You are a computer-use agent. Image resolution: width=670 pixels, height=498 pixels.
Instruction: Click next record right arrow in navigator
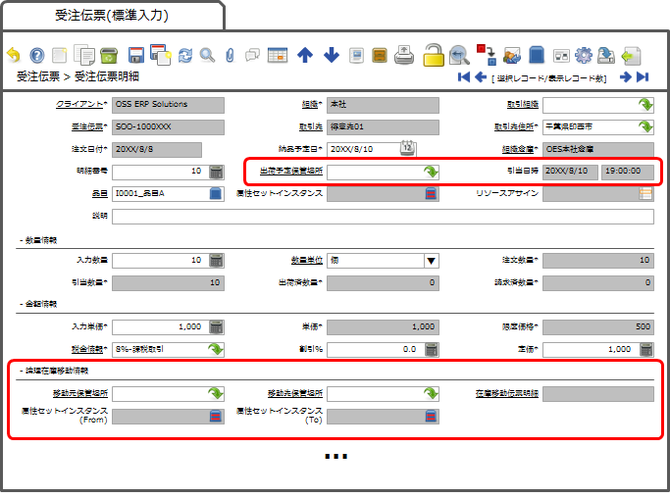click(625, 77)
